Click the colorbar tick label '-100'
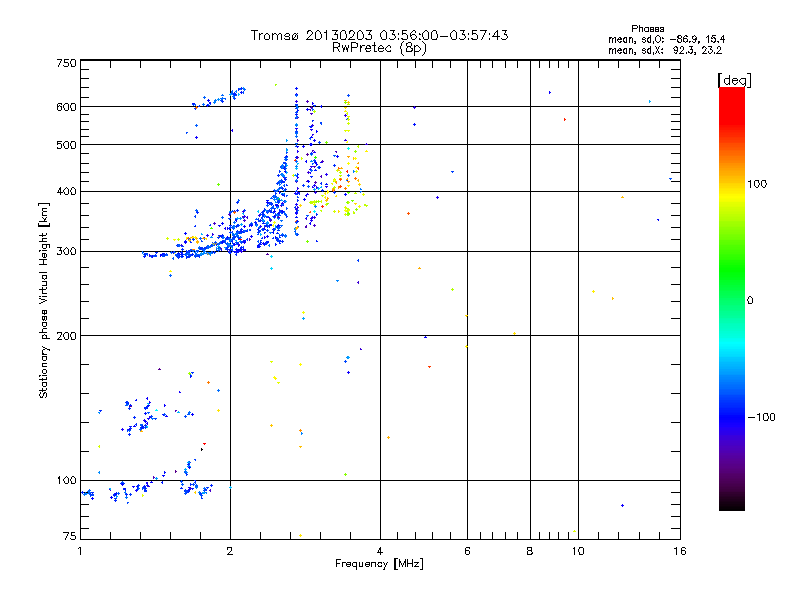Screen dimensions: 800x600 tap(761, 417)
